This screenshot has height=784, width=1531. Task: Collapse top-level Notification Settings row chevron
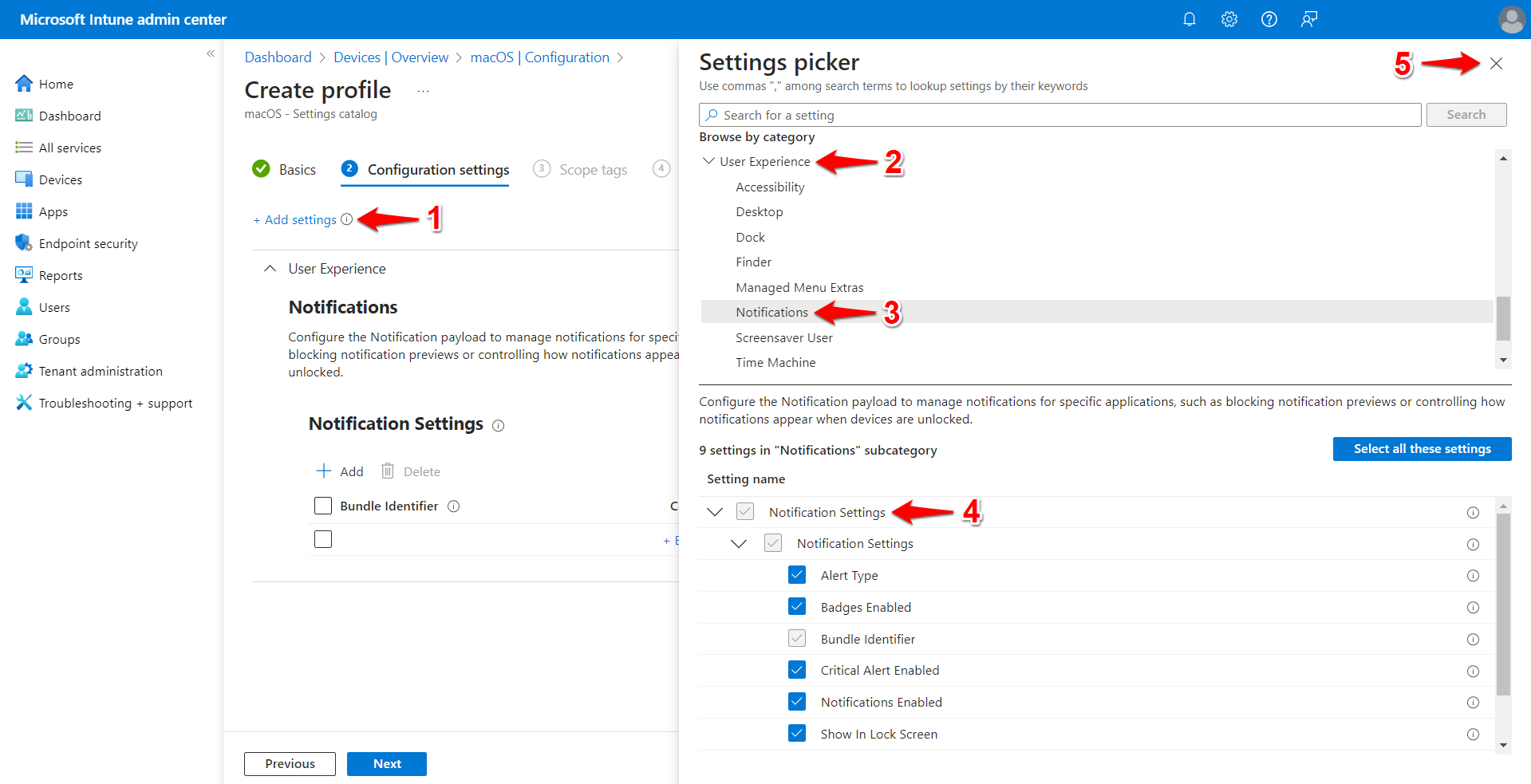715,512
